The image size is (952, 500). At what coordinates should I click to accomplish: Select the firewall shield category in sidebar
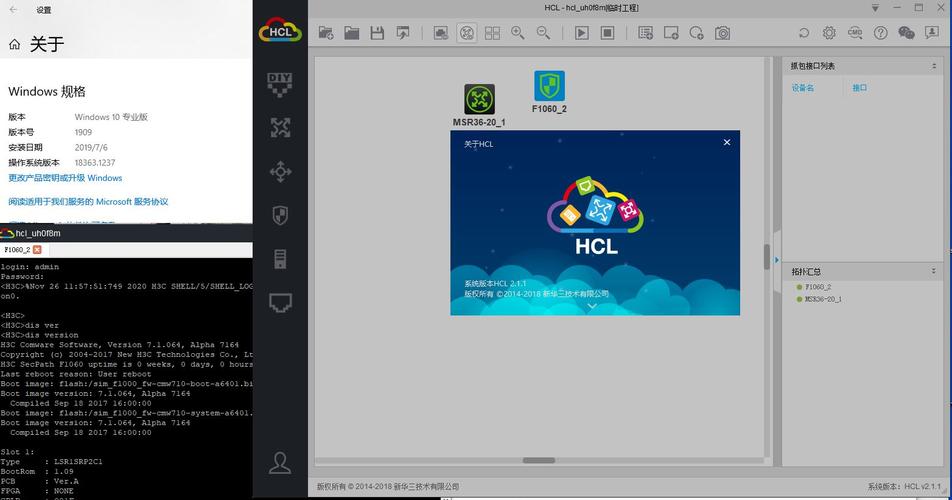281,214
